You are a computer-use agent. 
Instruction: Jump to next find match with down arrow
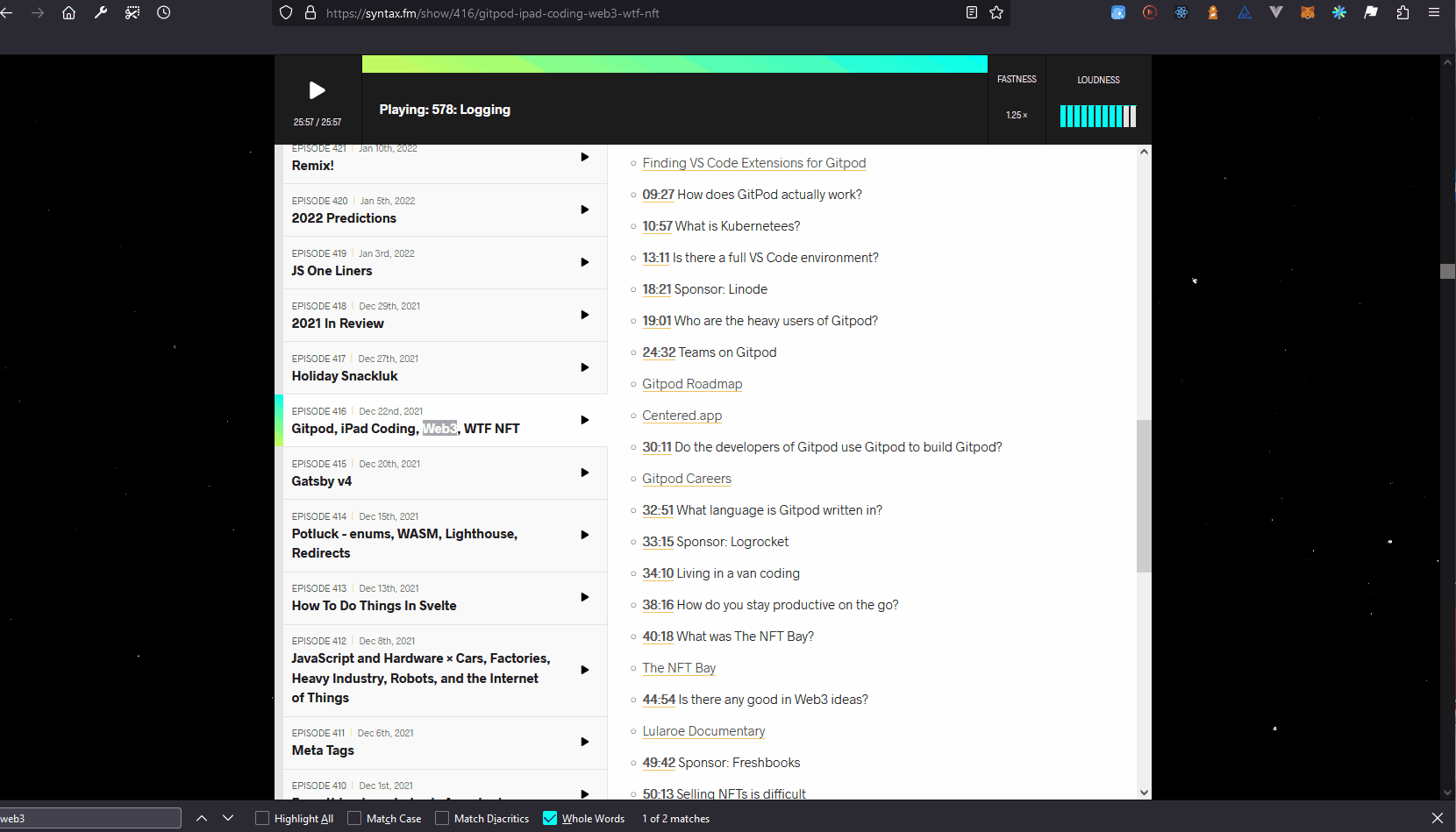(228, 818)
